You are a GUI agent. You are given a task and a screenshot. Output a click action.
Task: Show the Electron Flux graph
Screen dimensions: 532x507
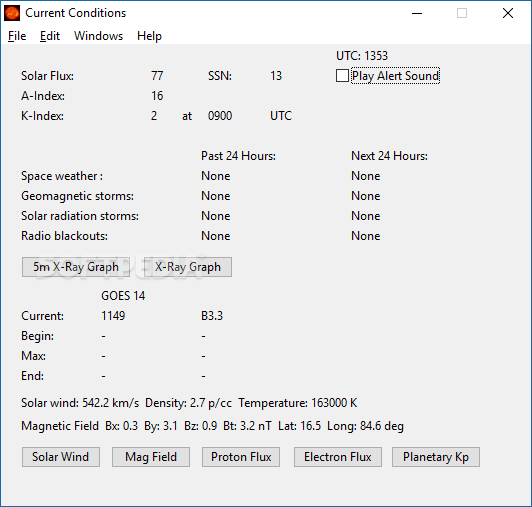coord(338,457)
